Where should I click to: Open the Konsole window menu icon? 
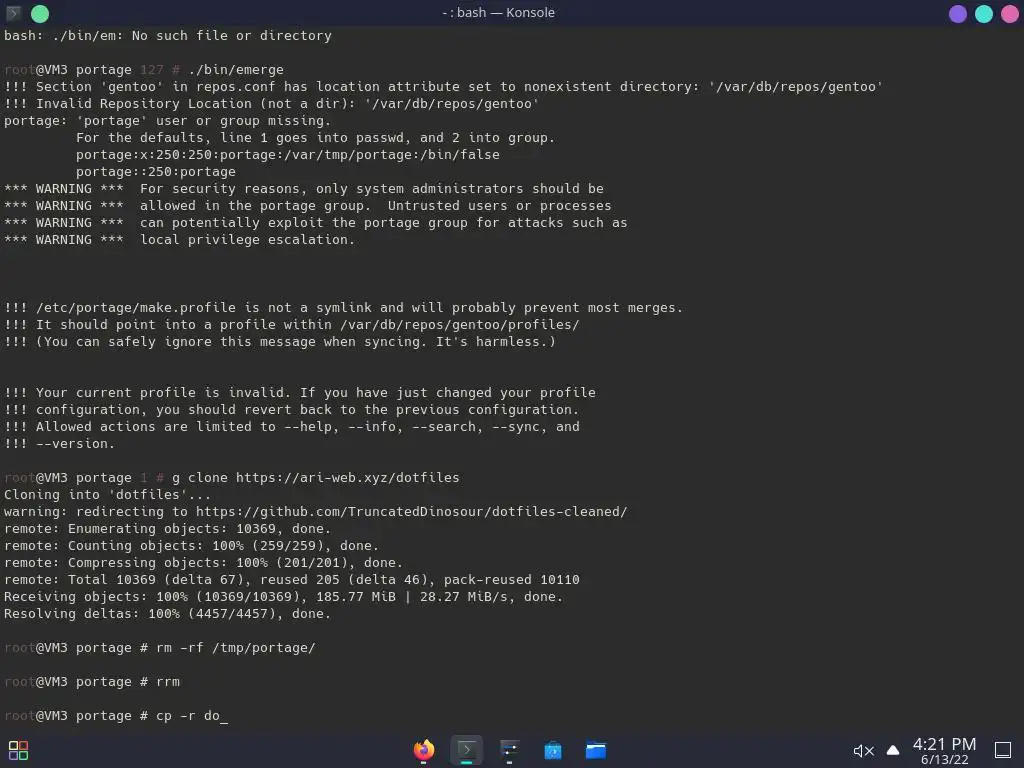pyautogui.click(x=14, y=13)
